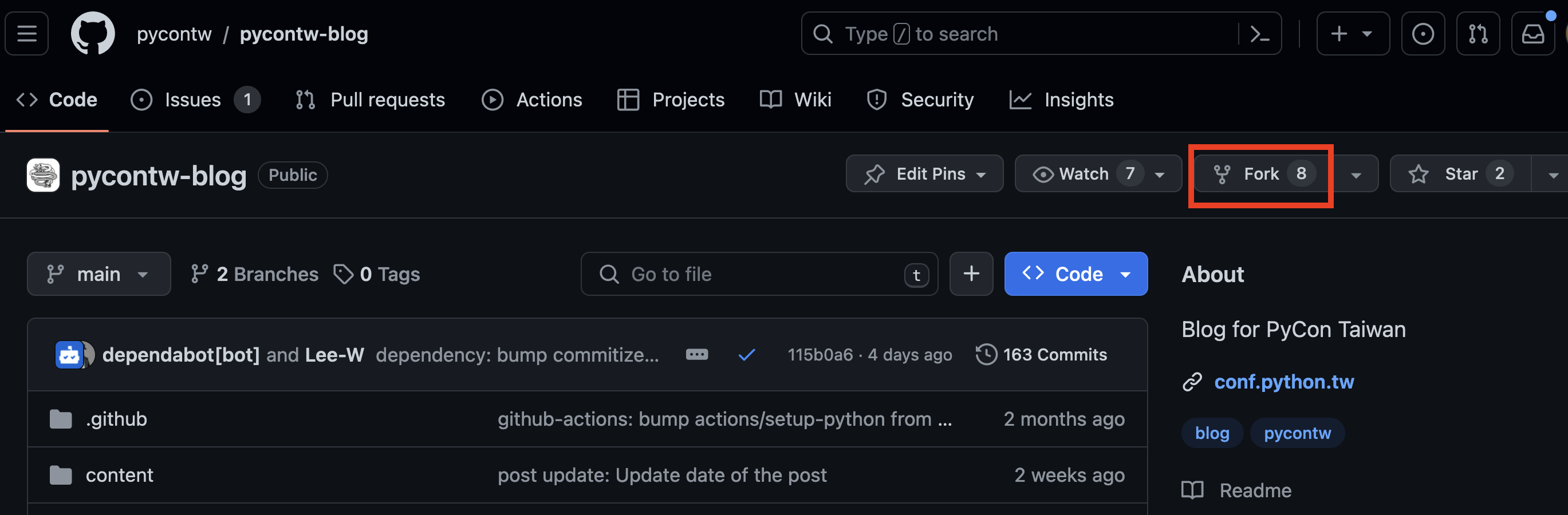This screenshot has width=1568, height=515.
Task: Click the '2 weeks ago' timestamp
Action: tap(1069, 475)
